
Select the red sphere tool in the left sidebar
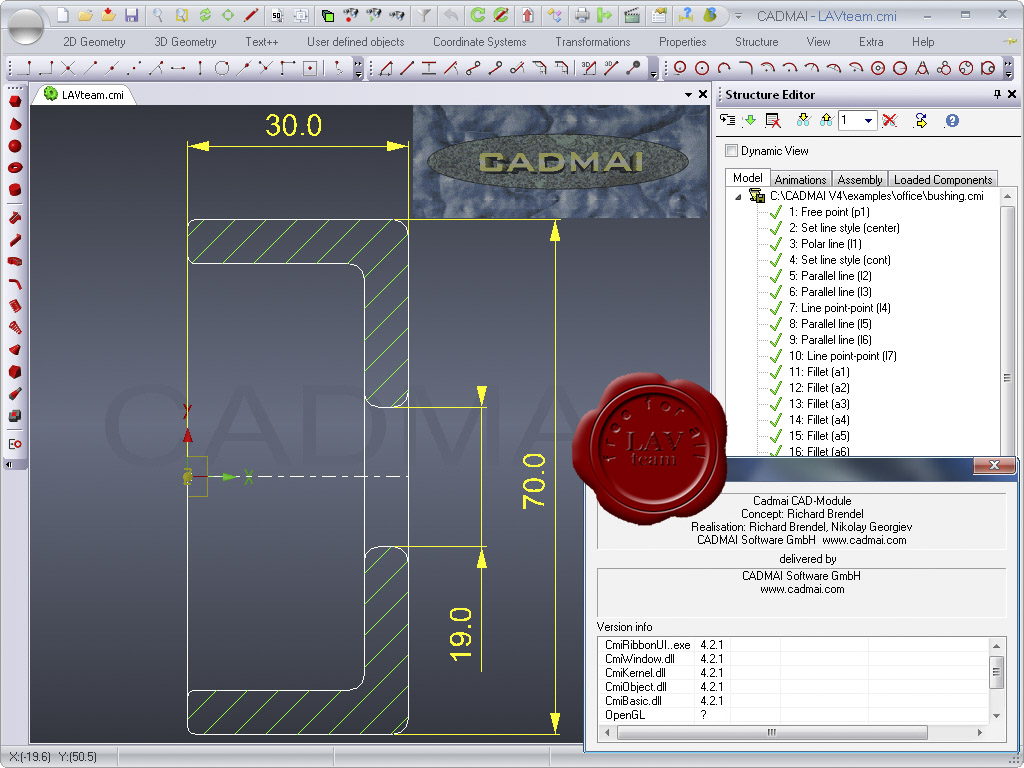pyautogui.click(x=15, y=146)
